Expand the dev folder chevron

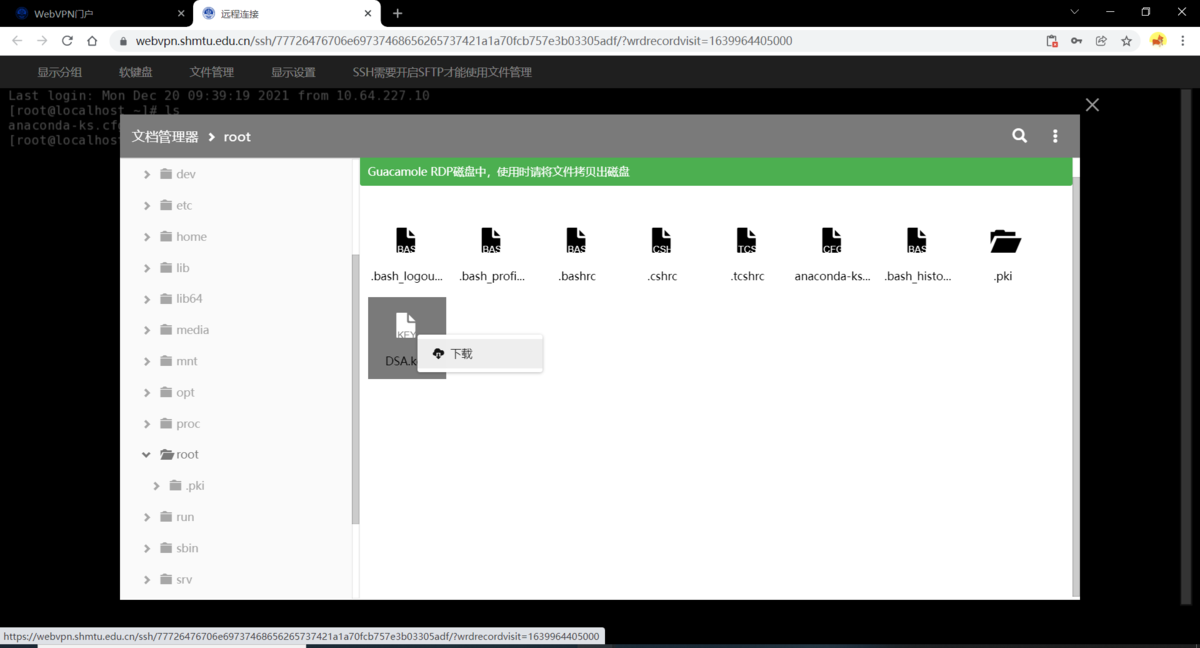147,174
